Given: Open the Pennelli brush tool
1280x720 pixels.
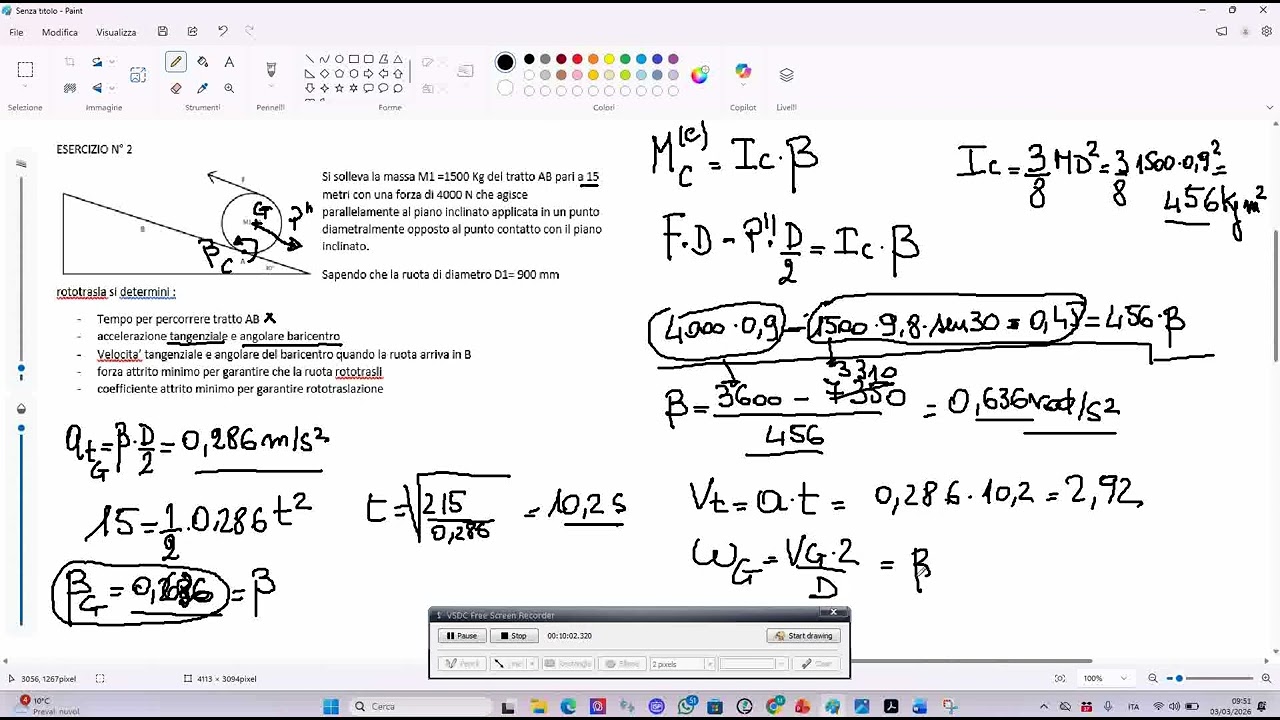Looking at the screenshot, I should point(270,70).
